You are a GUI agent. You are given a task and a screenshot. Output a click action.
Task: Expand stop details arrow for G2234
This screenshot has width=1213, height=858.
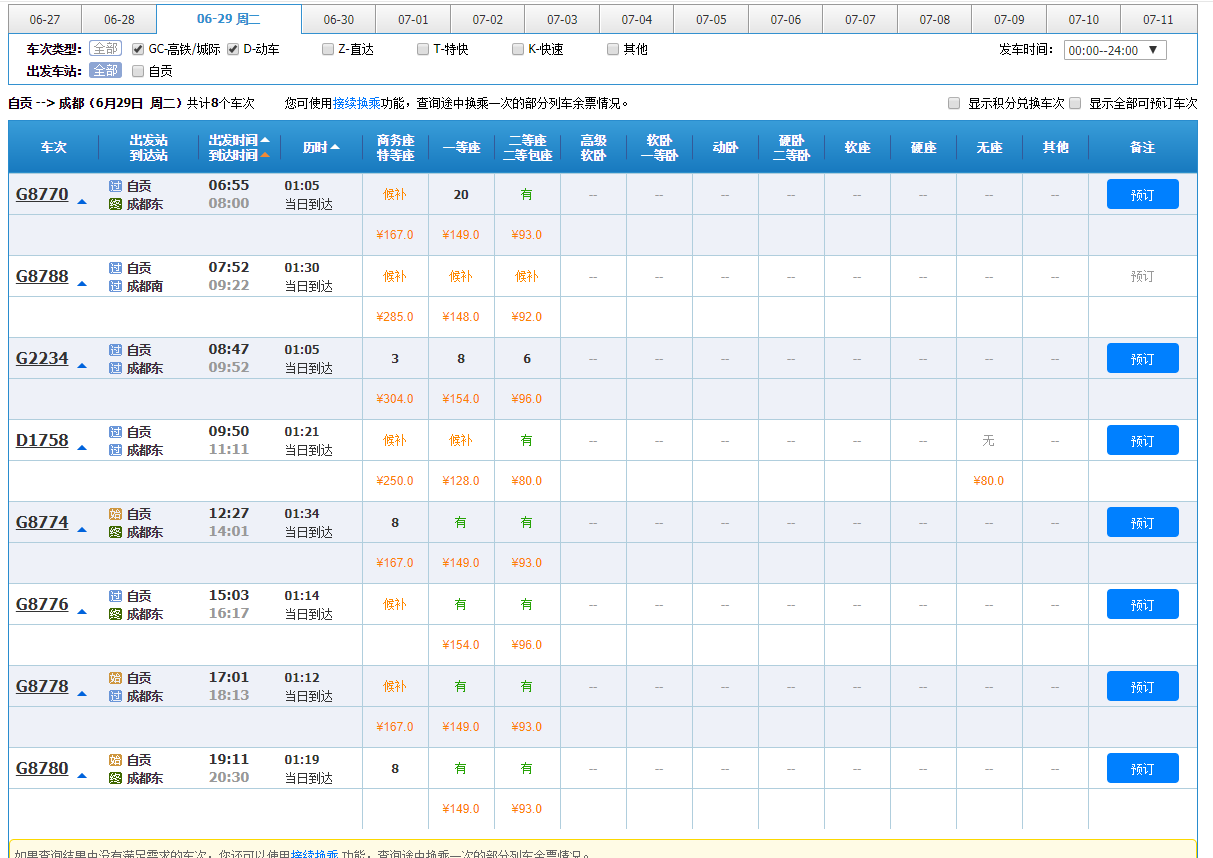click(x=82, y=366)
